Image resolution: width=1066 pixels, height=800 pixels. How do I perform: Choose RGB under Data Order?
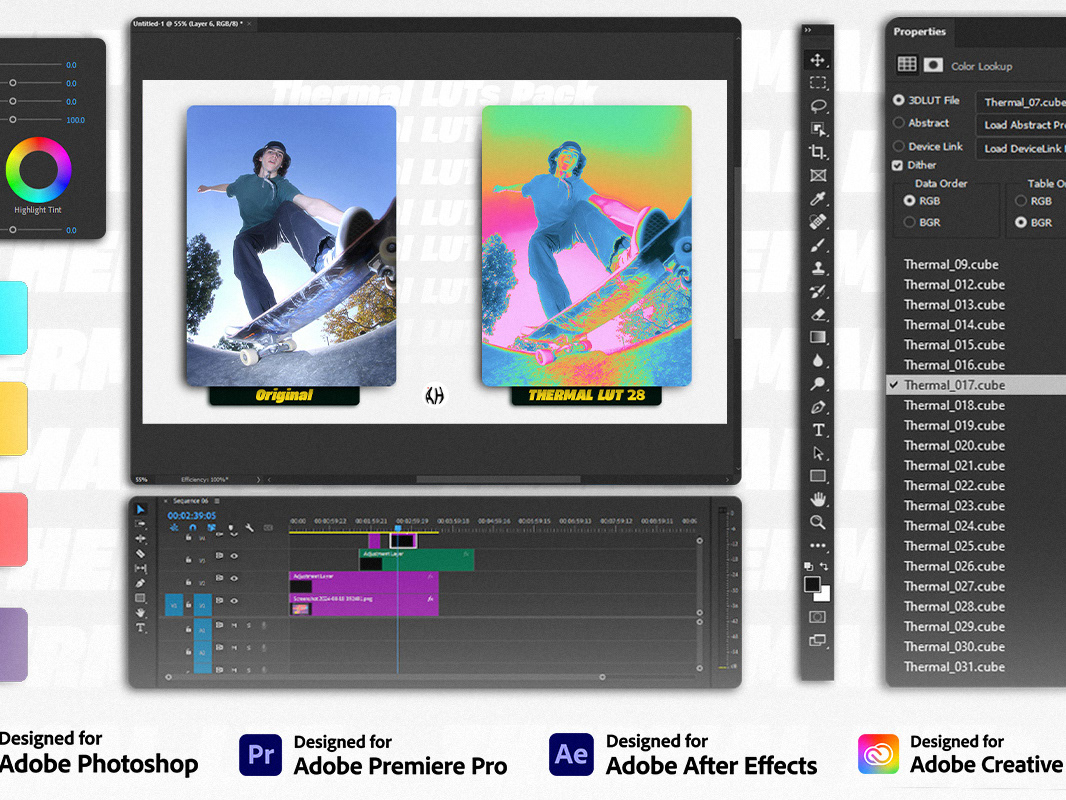click(909, 201)
